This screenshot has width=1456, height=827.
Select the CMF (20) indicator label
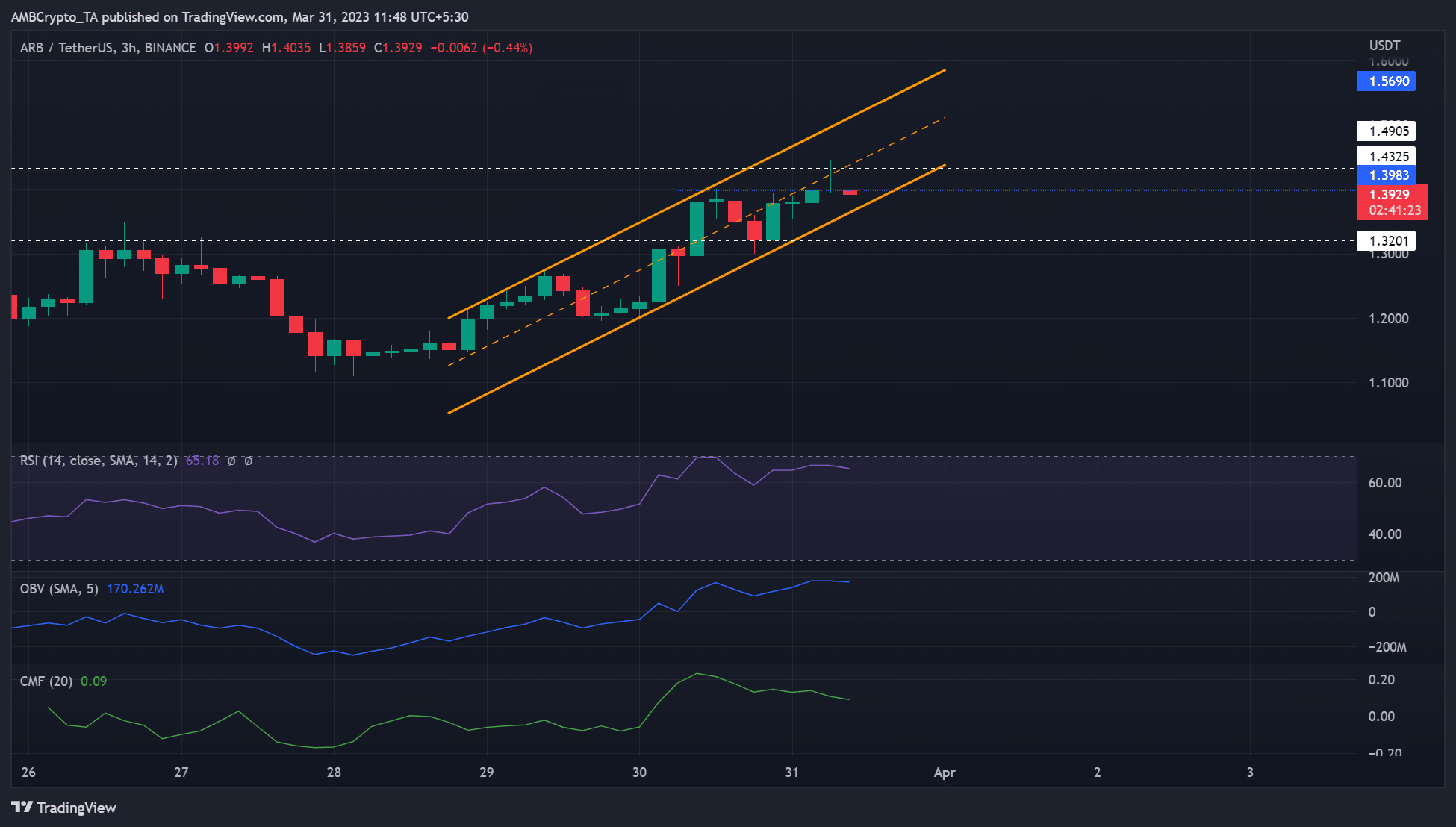[x=46, y=681]
